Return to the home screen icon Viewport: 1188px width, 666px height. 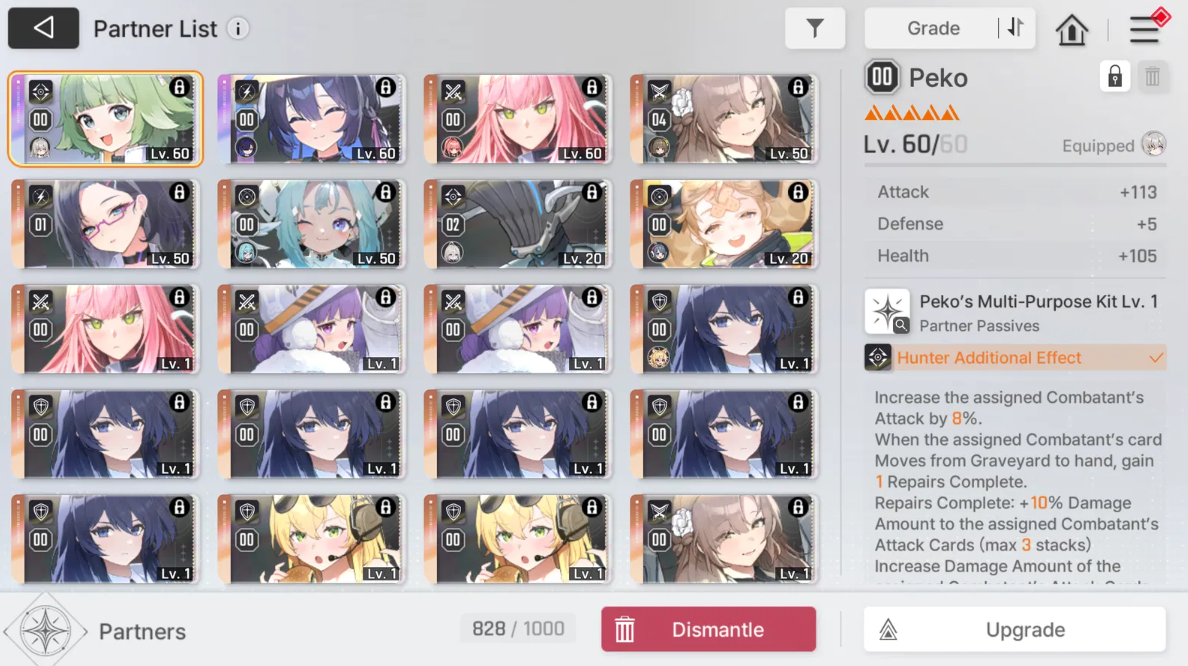(x=1071, y=30)
